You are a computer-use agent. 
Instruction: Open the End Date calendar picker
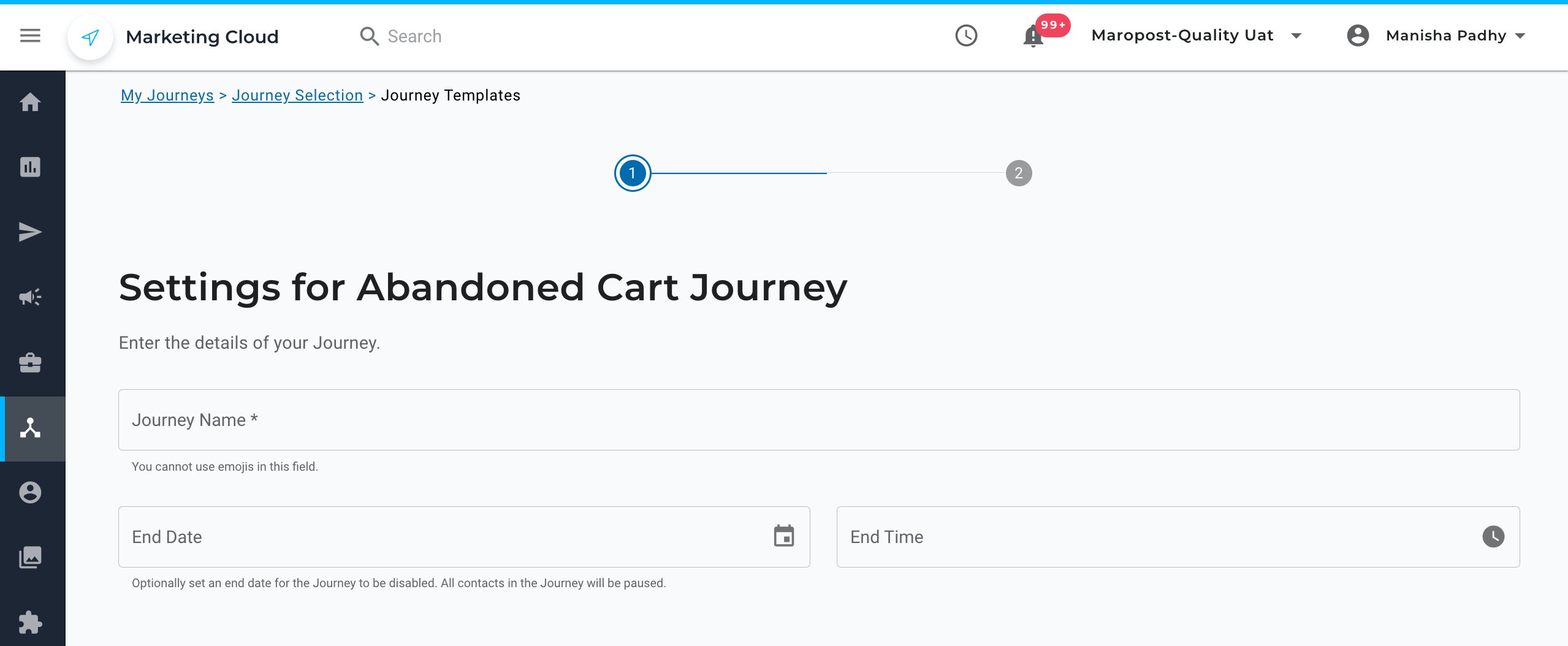coord(784,536)
